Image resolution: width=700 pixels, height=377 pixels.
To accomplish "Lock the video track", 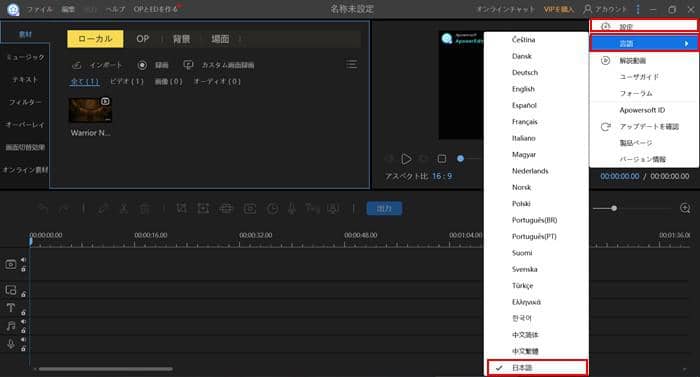I will point(23,269).
